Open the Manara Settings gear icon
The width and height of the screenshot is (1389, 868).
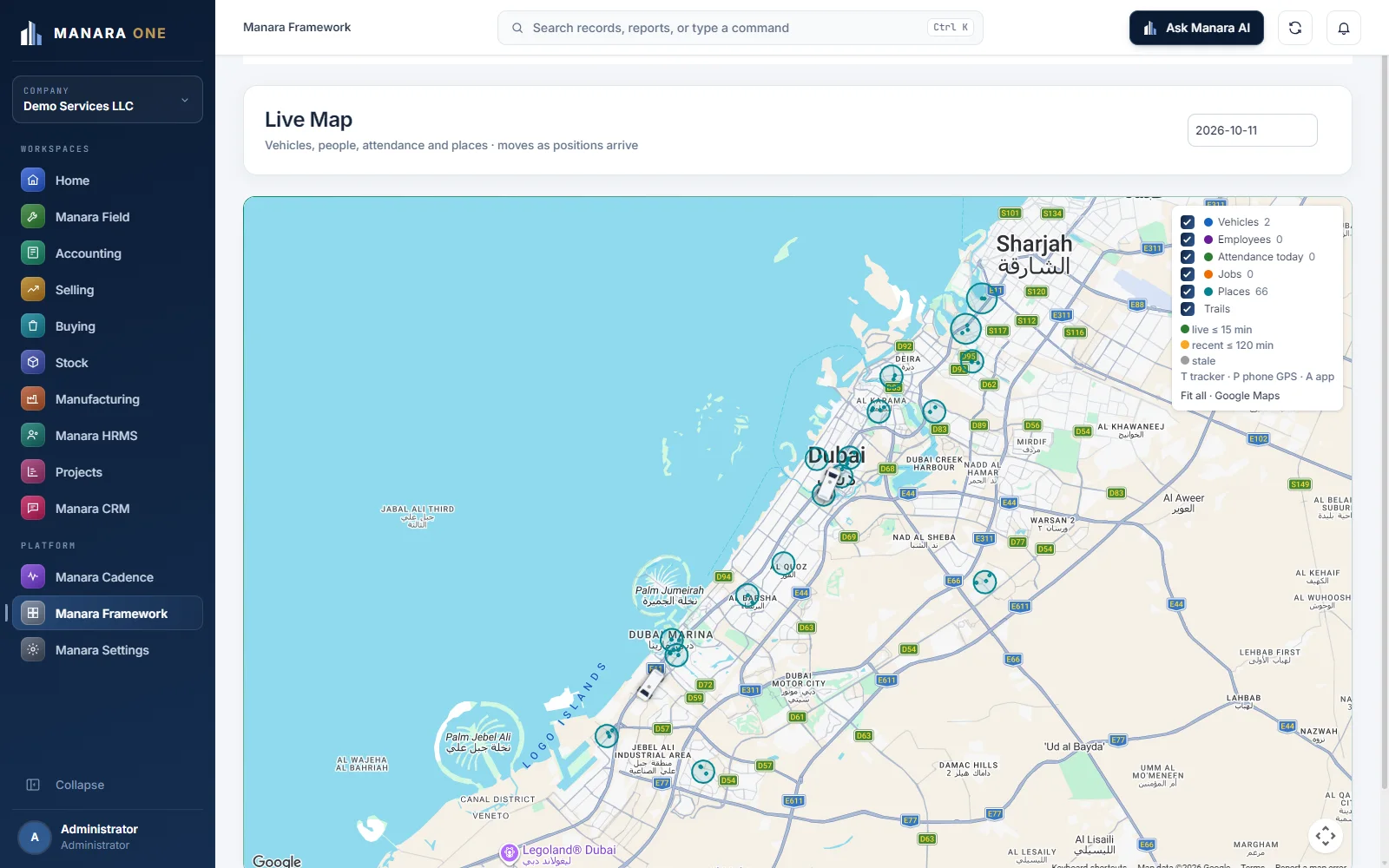click(33, 649)
